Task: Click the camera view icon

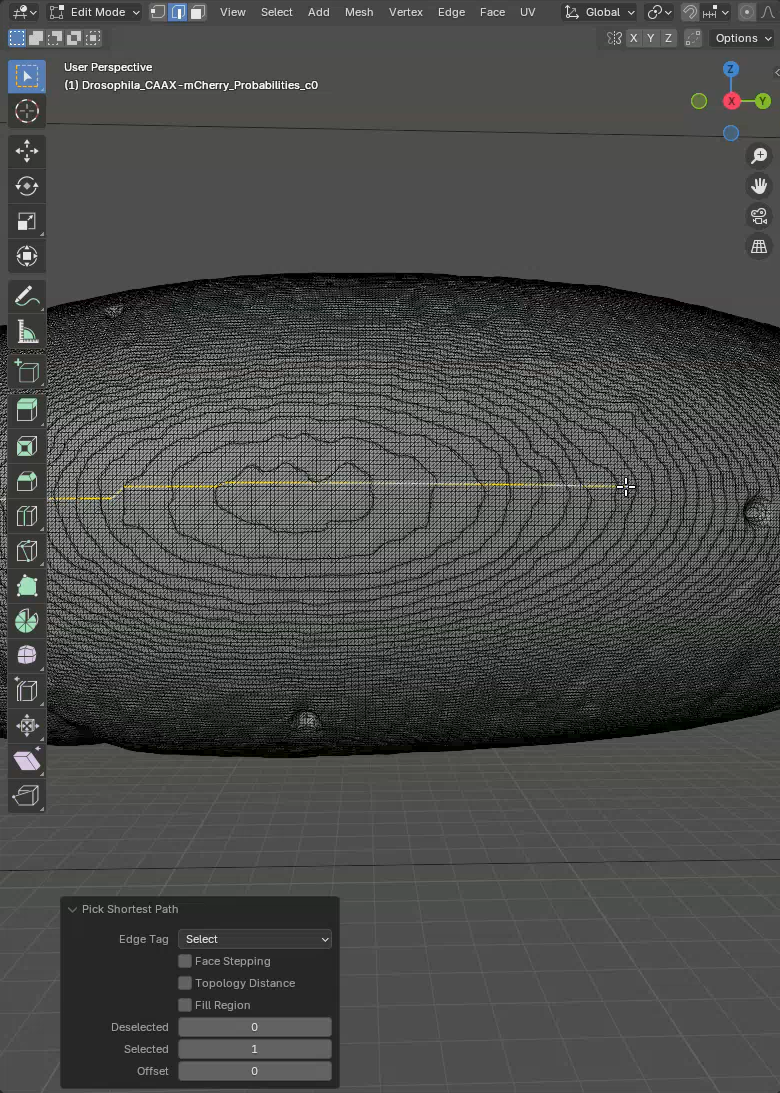Action: 759,216
